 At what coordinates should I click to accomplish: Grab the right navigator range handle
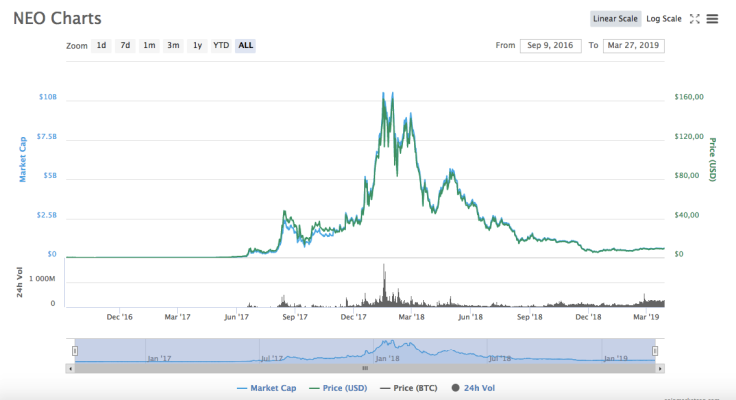[655, 351]
